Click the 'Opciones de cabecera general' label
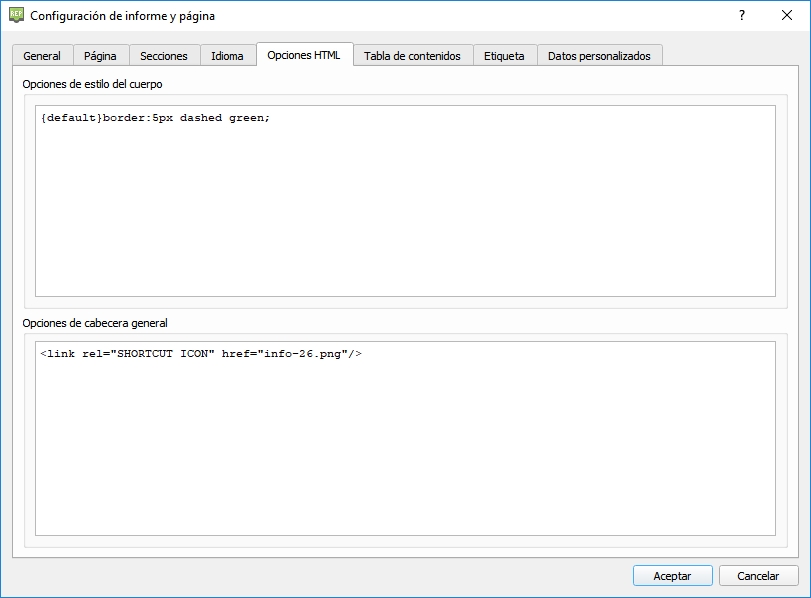The image size is (811, 598). [95, 323]
